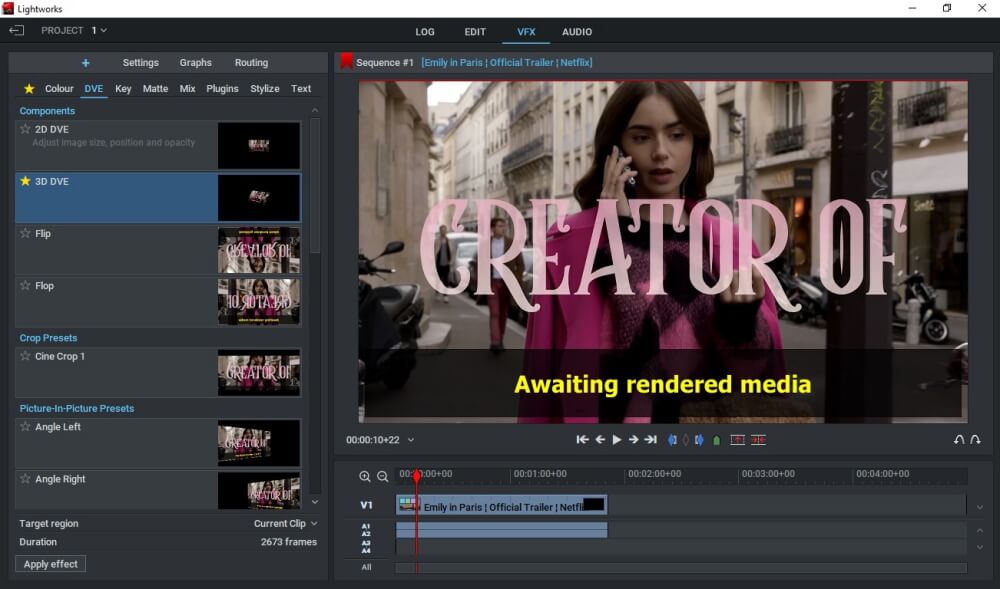This screenshot has width=1000, height=589.
Task: Open the Stylize effects category
Action: pos(265,89)
